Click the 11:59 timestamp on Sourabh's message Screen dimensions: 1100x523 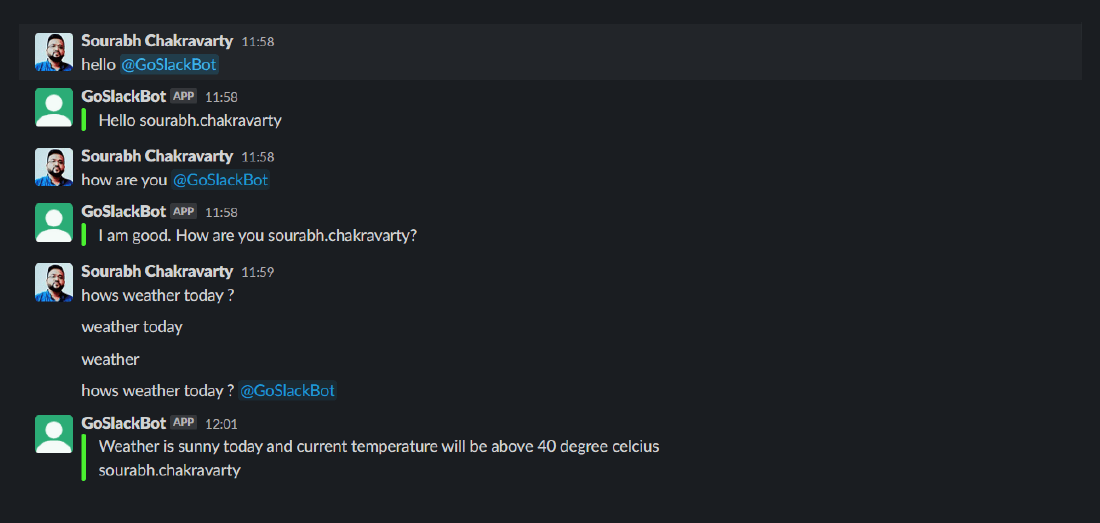coord(257,272)
